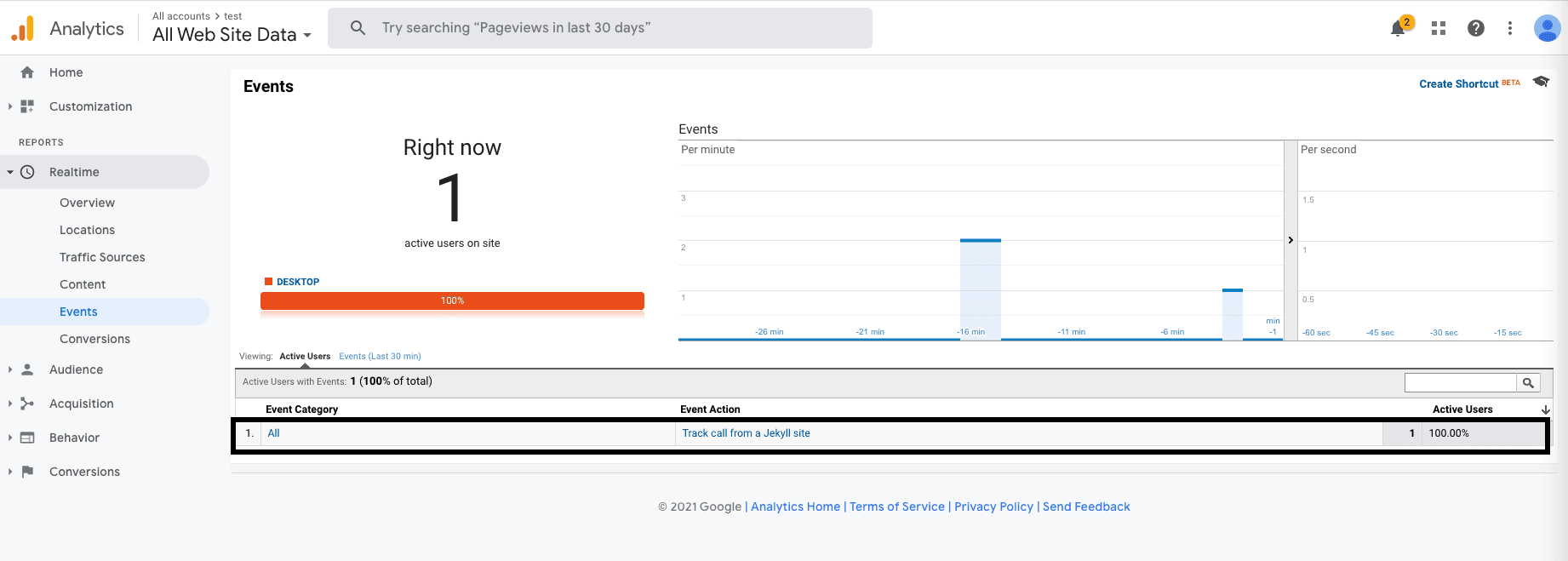Expand the Audience reports section
This screenshot has height=561, width=1568.
tap(76, 369)
